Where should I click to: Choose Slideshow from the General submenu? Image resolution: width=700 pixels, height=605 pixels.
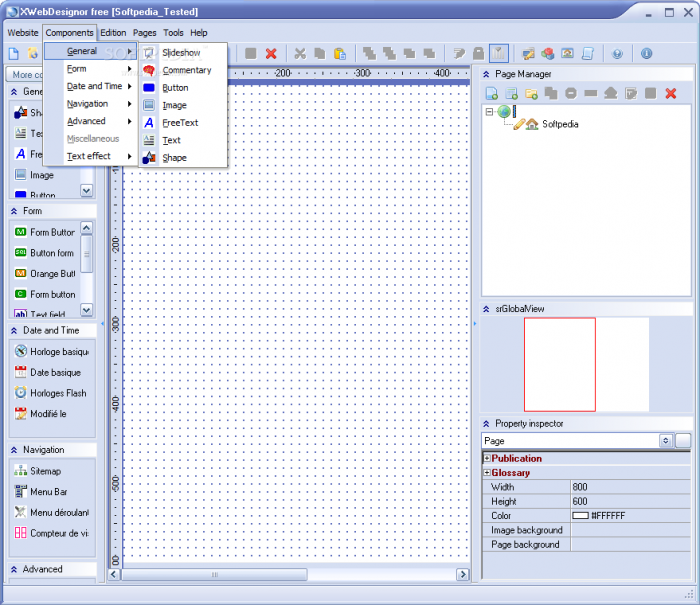(181, 52)
